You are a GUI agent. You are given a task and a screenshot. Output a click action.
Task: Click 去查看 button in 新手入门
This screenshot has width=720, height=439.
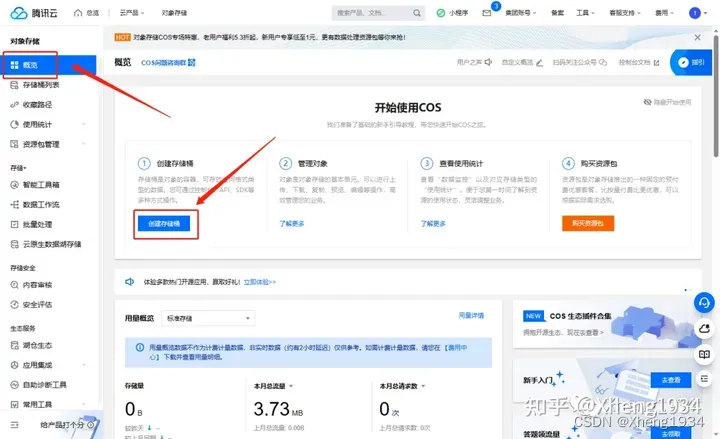tap(670, 380)
